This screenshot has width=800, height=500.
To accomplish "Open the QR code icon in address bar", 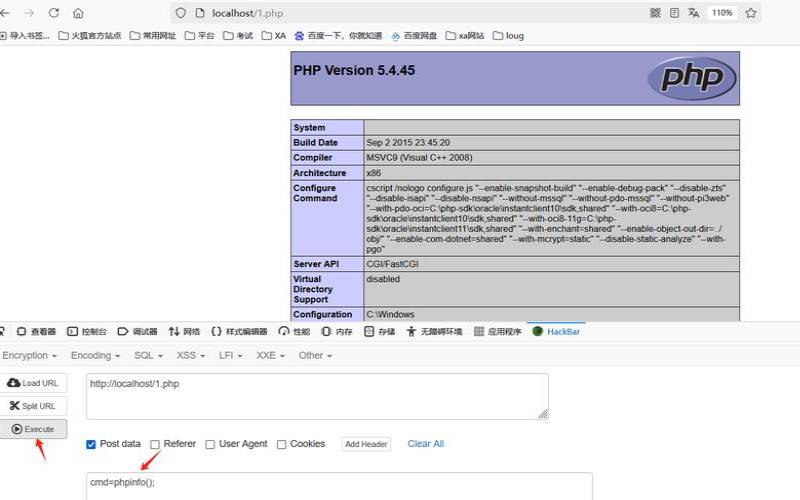I will (x=655, y=13).
